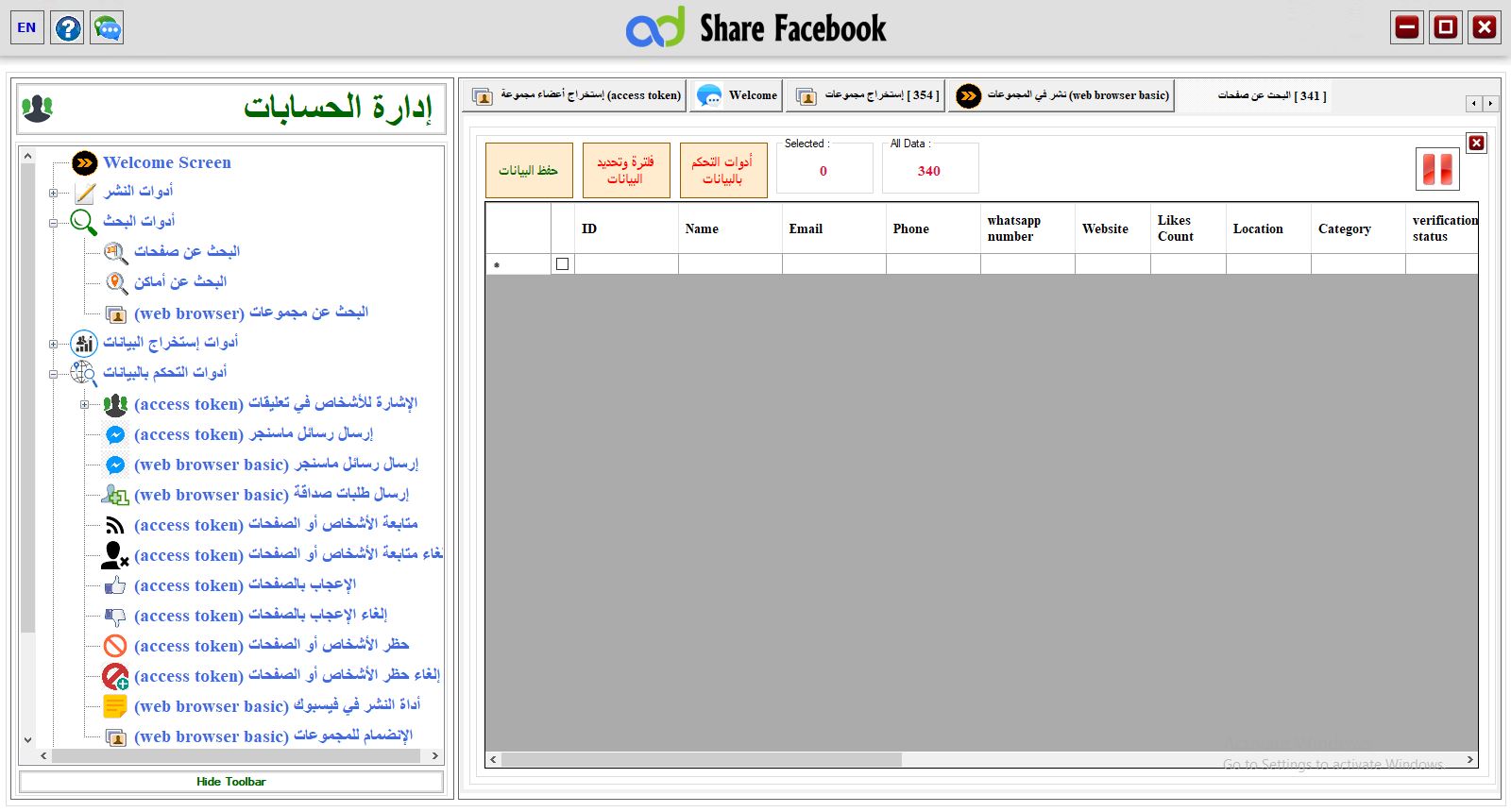Expand the أدوات إستخراج البيانات node
The image size is (1511, 812).
point(54,344)
